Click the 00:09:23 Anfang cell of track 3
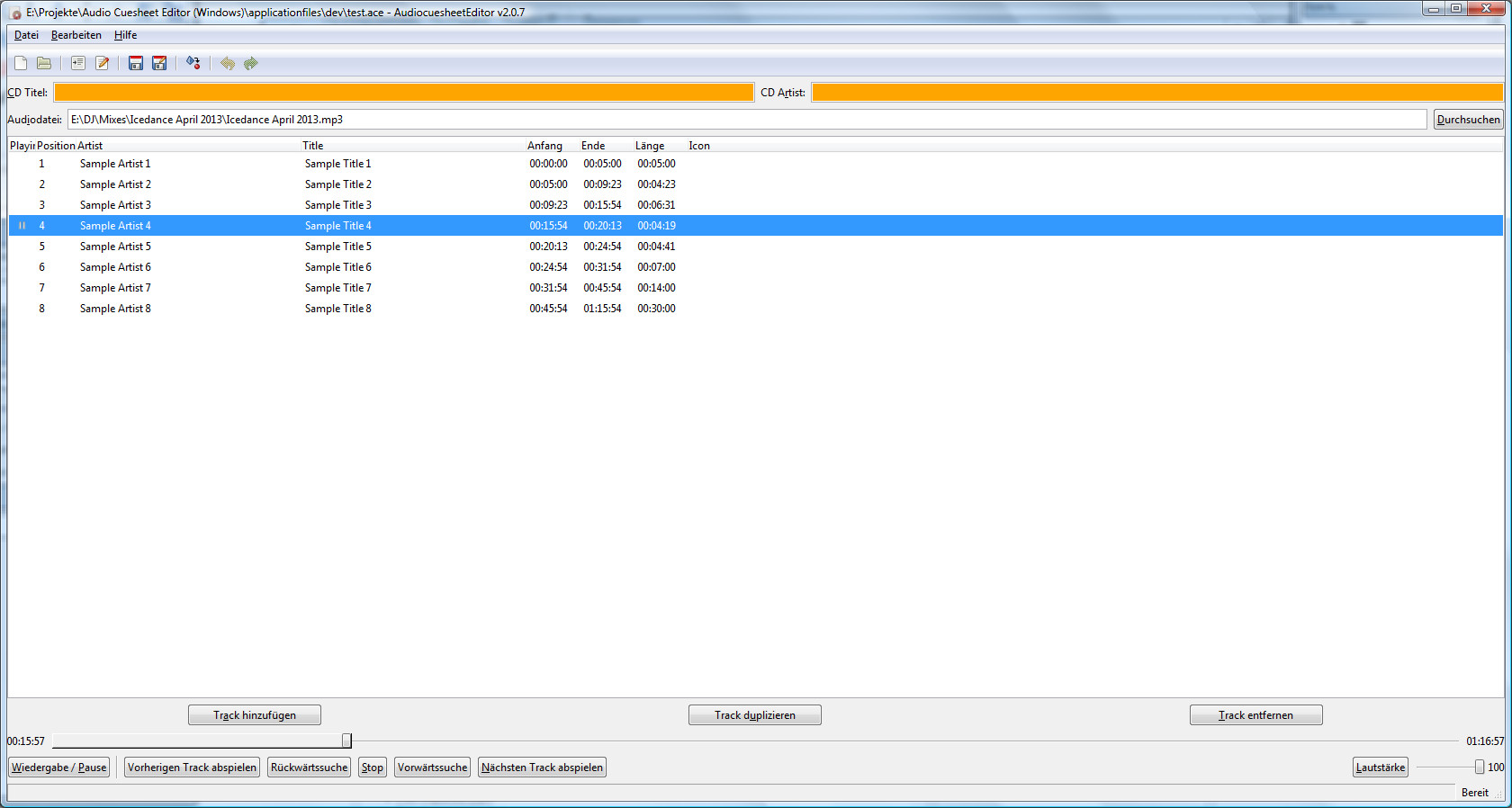Image resolution: width=1512 pixels, height=808 pixels. pos(548,205)
